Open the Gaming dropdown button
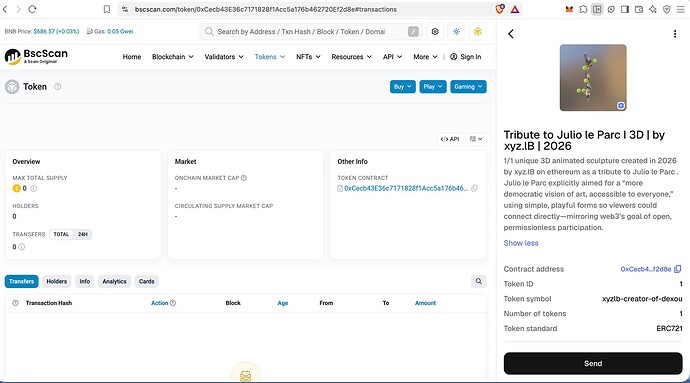 (x=468, y=87)
